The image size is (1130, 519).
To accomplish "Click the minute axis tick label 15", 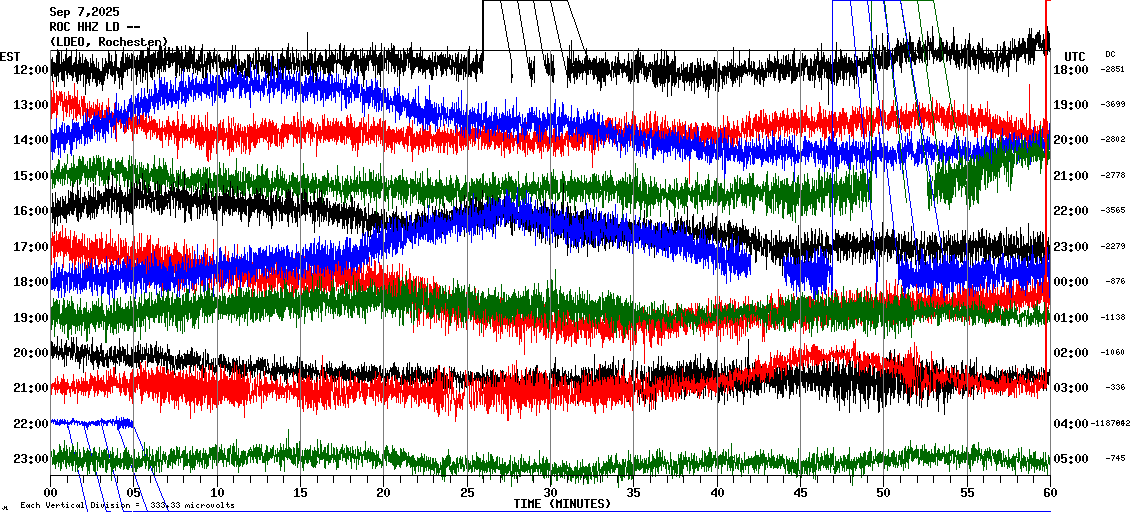I will pos(301,492).
